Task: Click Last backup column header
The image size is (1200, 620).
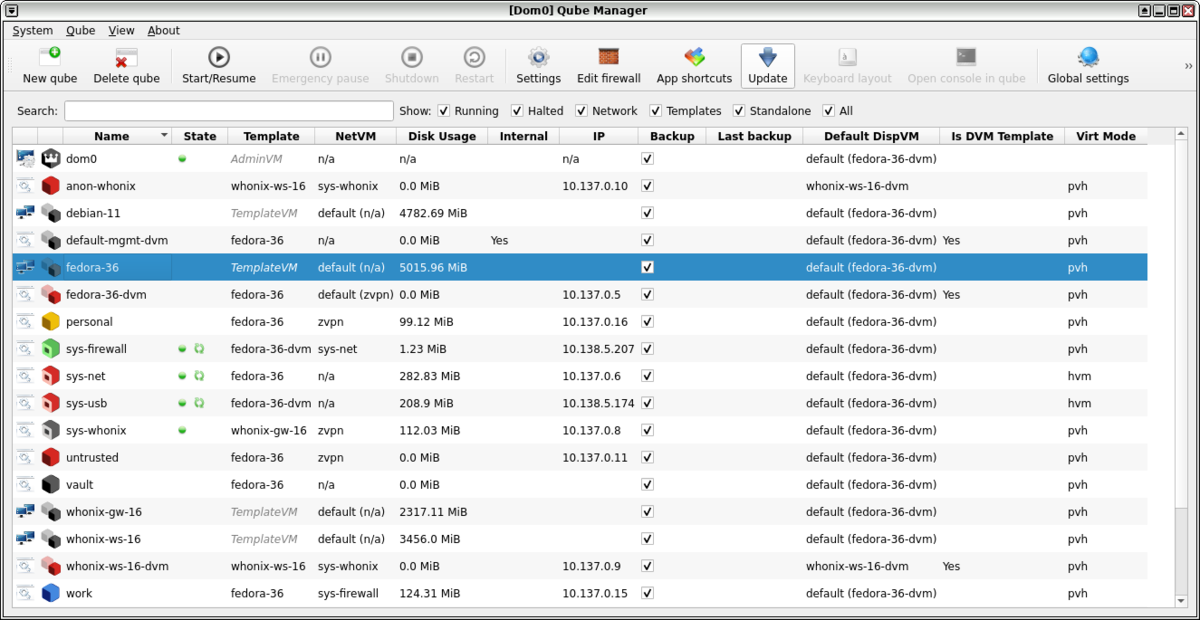Action: click(755, 136)
